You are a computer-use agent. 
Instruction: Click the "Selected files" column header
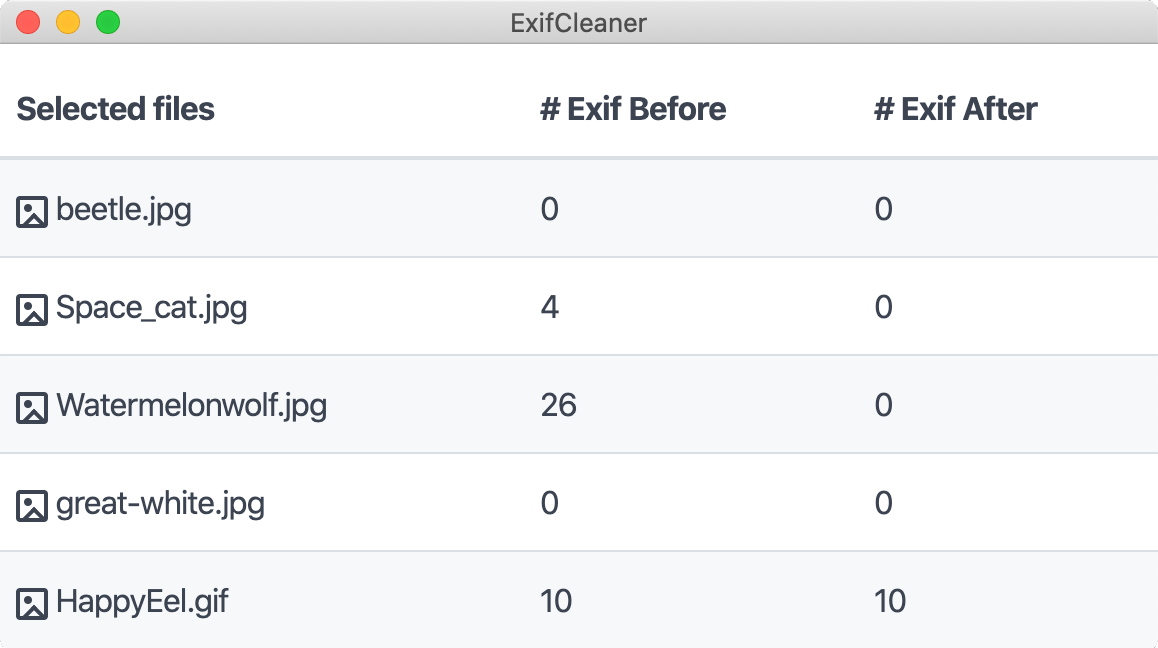pos(116,109)
